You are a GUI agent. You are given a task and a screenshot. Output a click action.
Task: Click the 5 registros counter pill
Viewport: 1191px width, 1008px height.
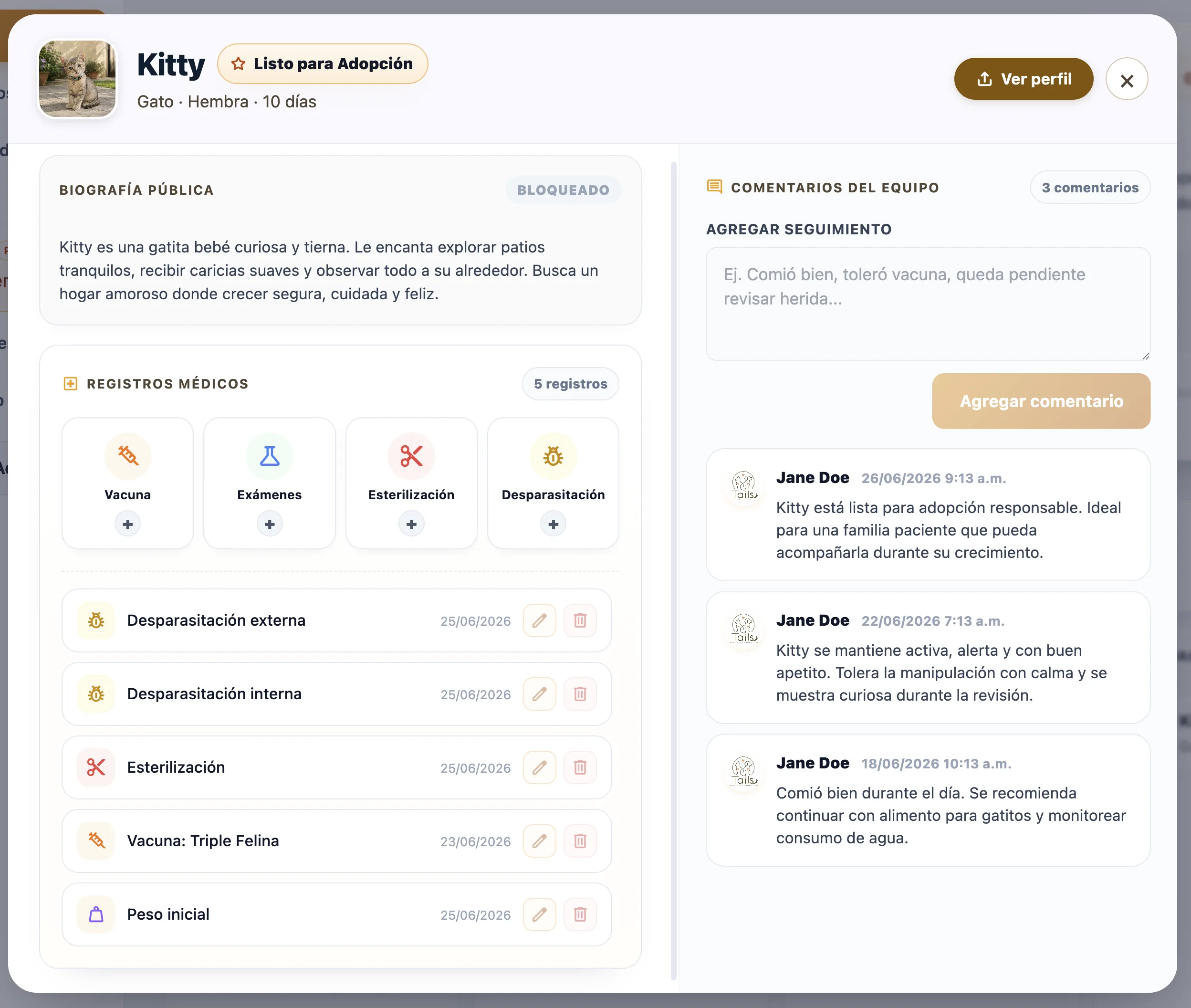[570, 383]
